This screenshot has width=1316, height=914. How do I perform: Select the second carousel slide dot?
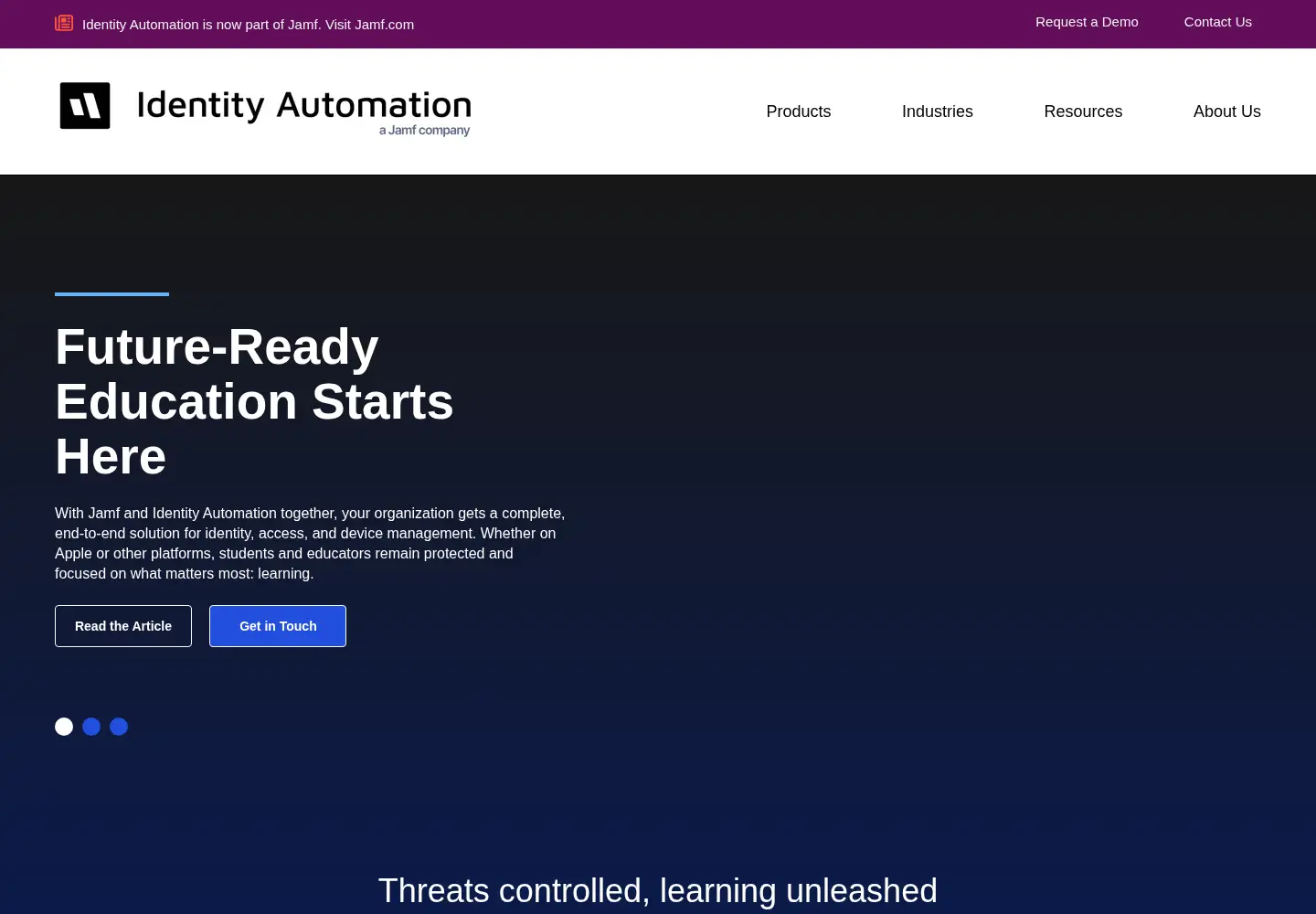[x=91, y=727]
